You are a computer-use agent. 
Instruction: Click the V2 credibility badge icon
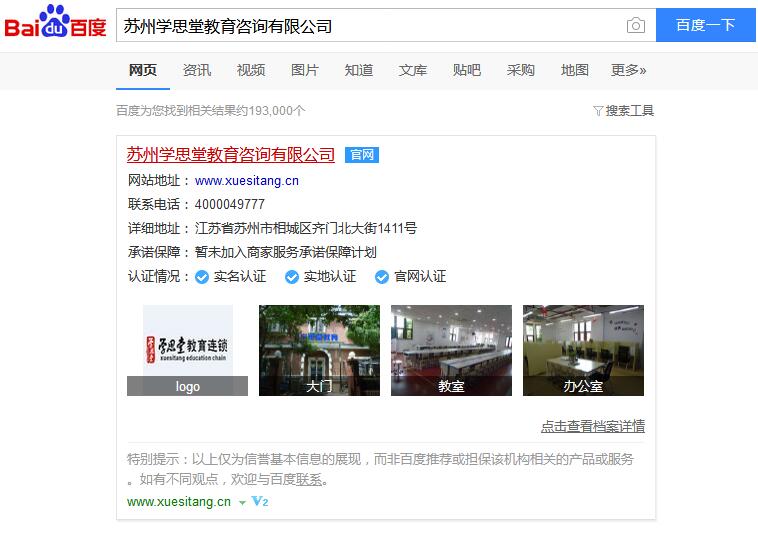(x=260, y=502)
